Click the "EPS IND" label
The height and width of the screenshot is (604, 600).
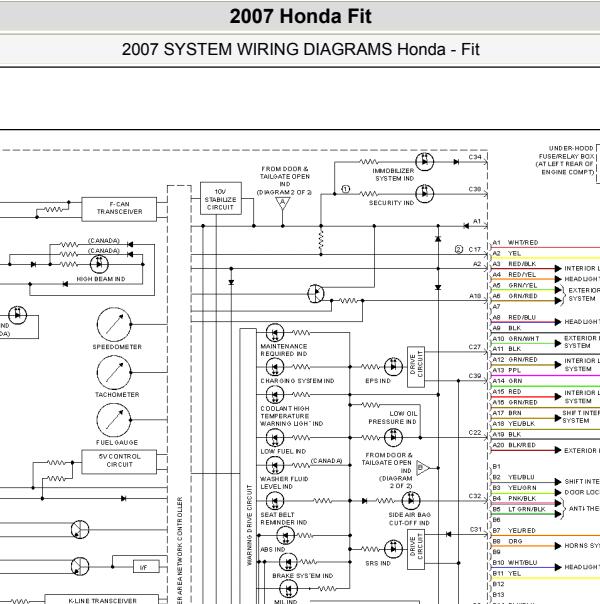pos(378,381)
